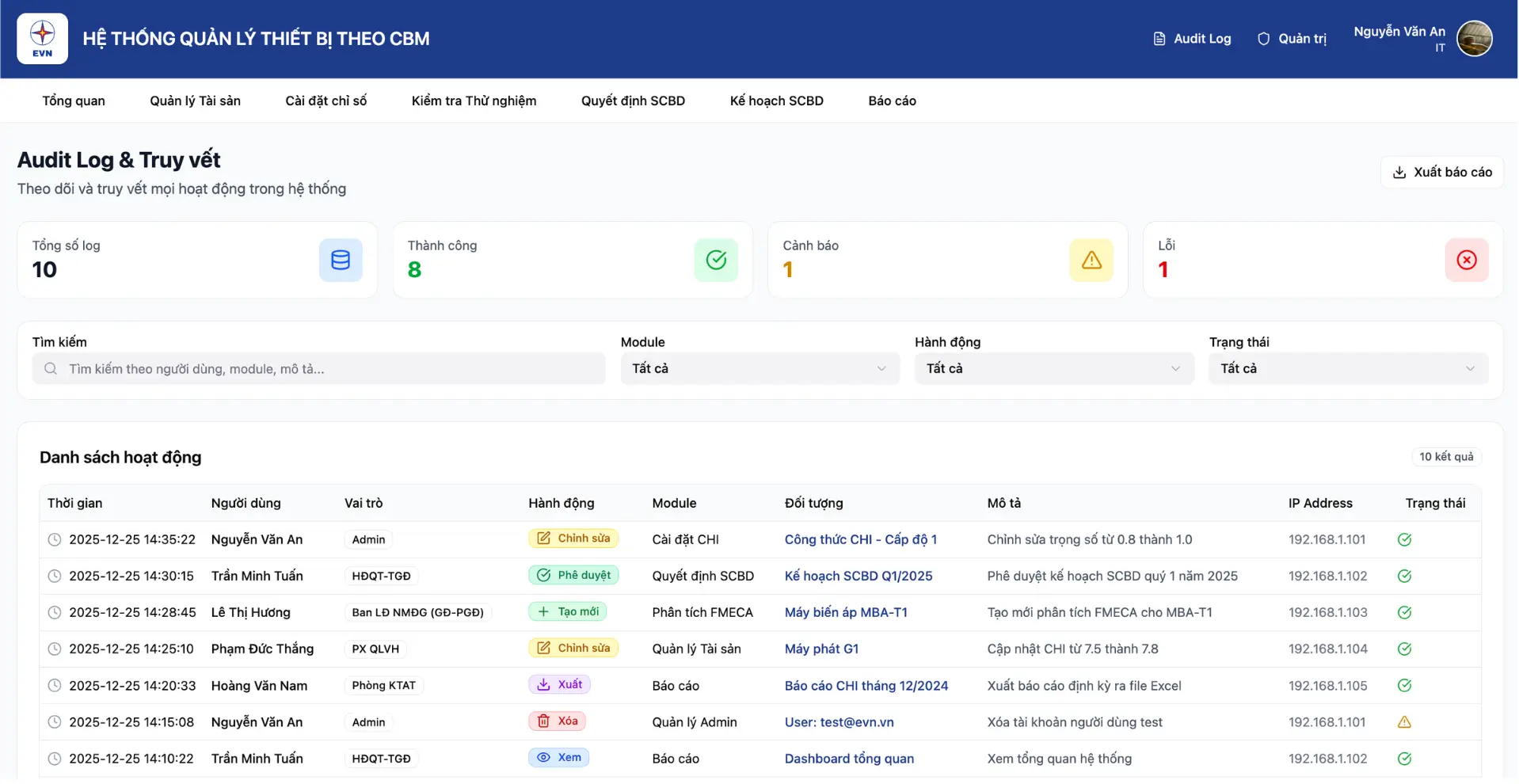Click the green checkmark on Thành công card
Viewport: 1519px width, 784px height.
tap(715, 260)
